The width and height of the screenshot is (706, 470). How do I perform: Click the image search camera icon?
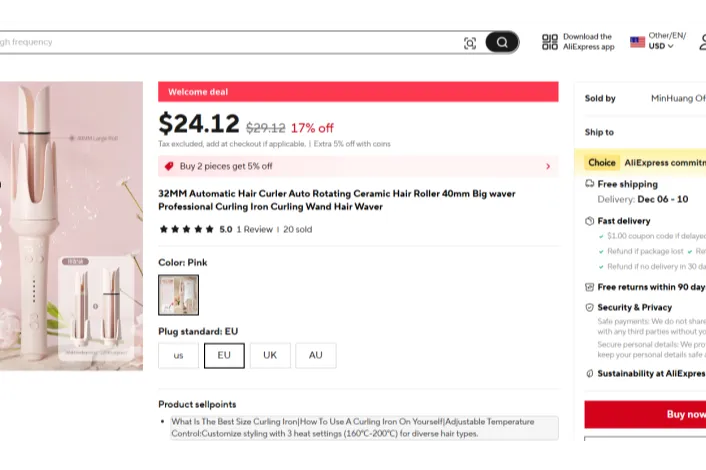[x=470, y=43]
